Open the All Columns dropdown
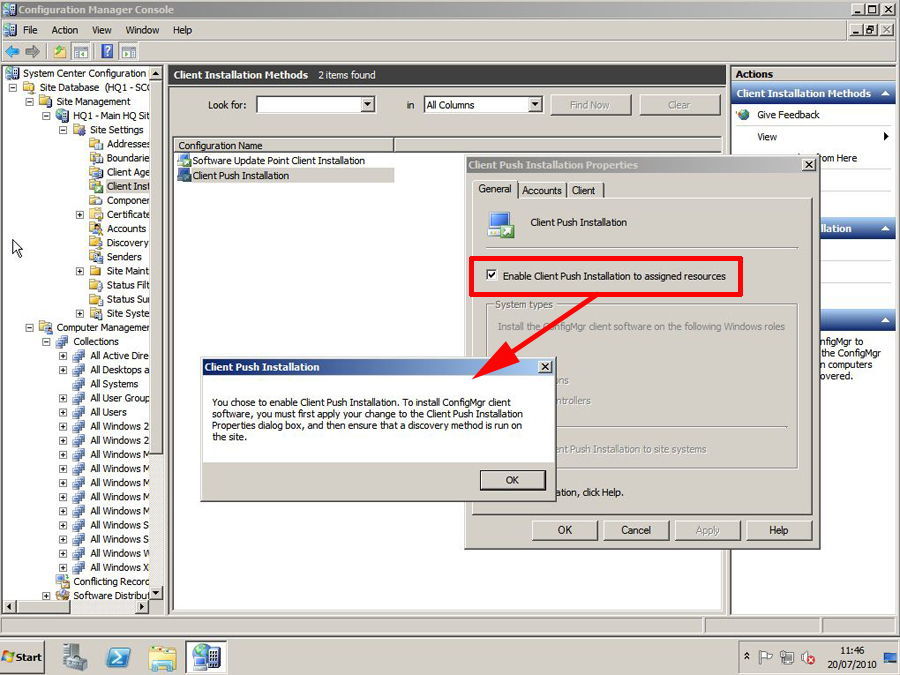 point(535,104)
